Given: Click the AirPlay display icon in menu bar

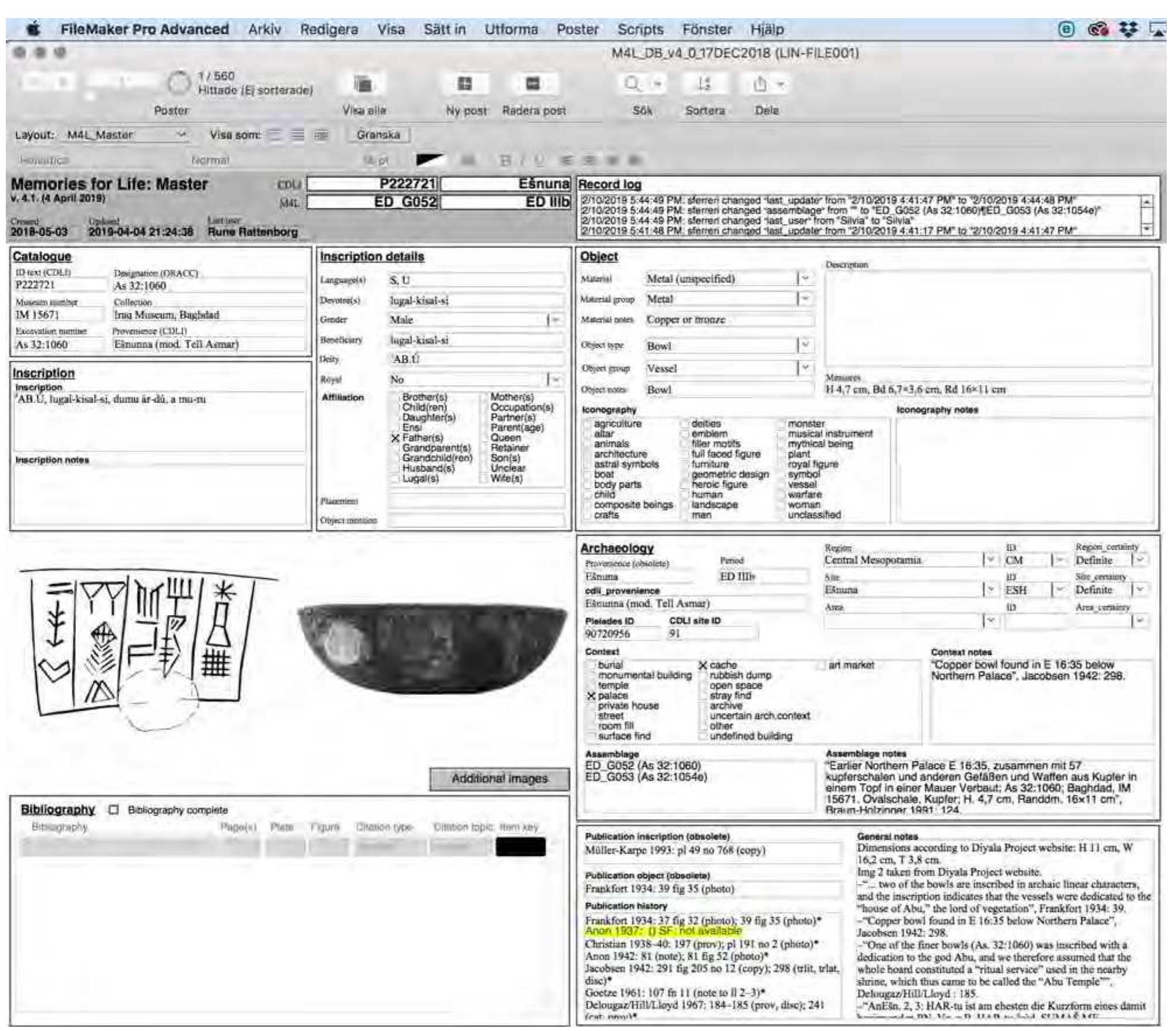Looking at the screenshot, I should (x=1157, y=29).
